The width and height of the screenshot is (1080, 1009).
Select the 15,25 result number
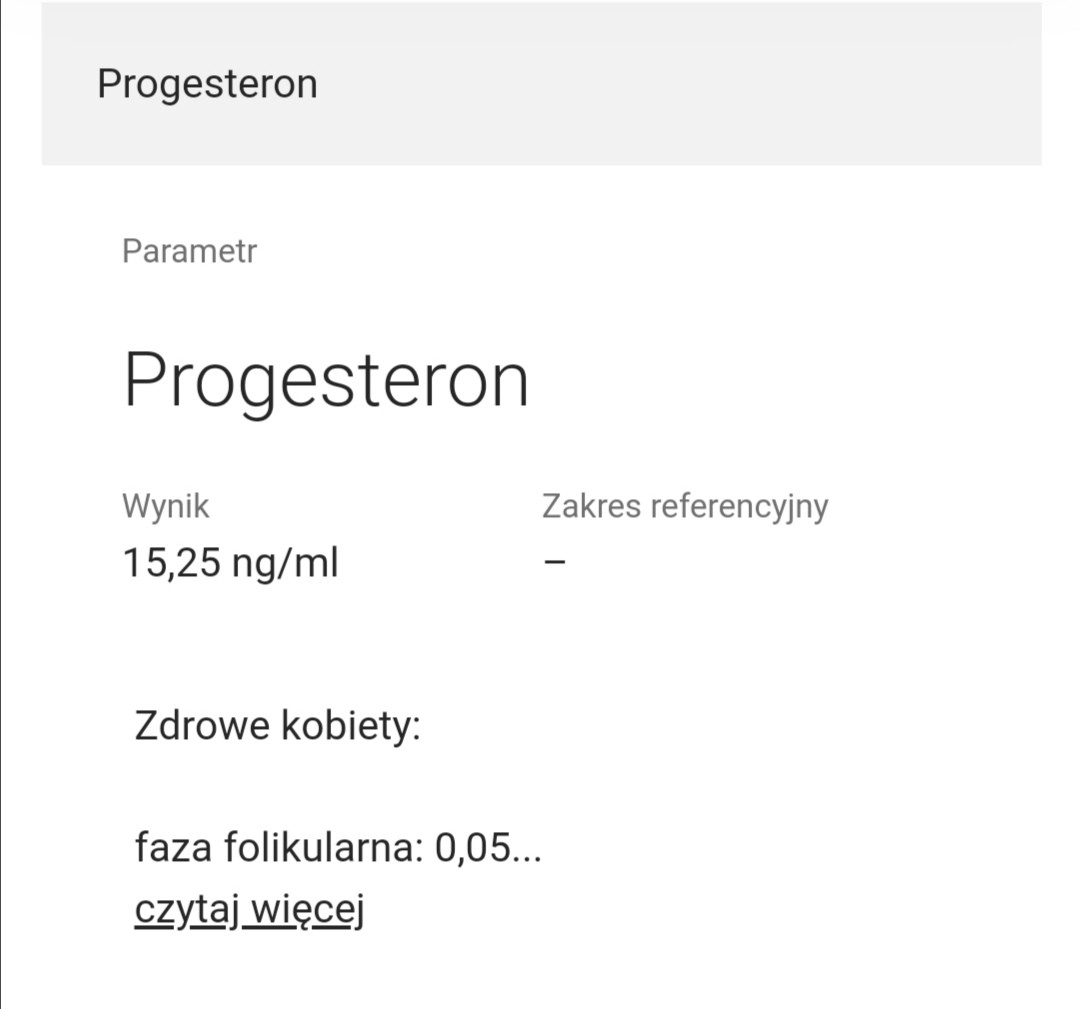[171, 564]
